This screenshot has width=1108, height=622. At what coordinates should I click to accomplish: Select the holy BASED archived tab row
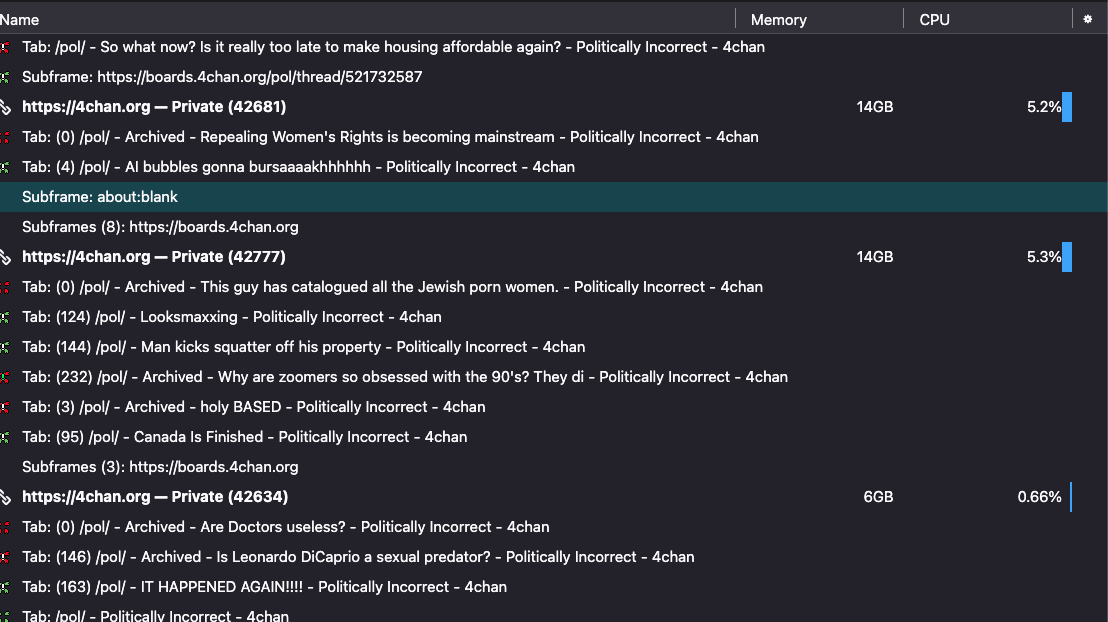253,407
